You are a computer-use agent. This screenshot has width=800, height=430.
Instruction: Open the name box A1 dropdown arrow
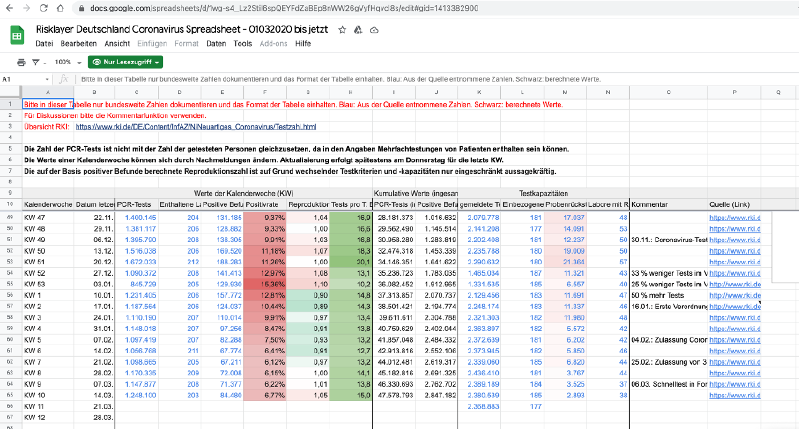47,80
